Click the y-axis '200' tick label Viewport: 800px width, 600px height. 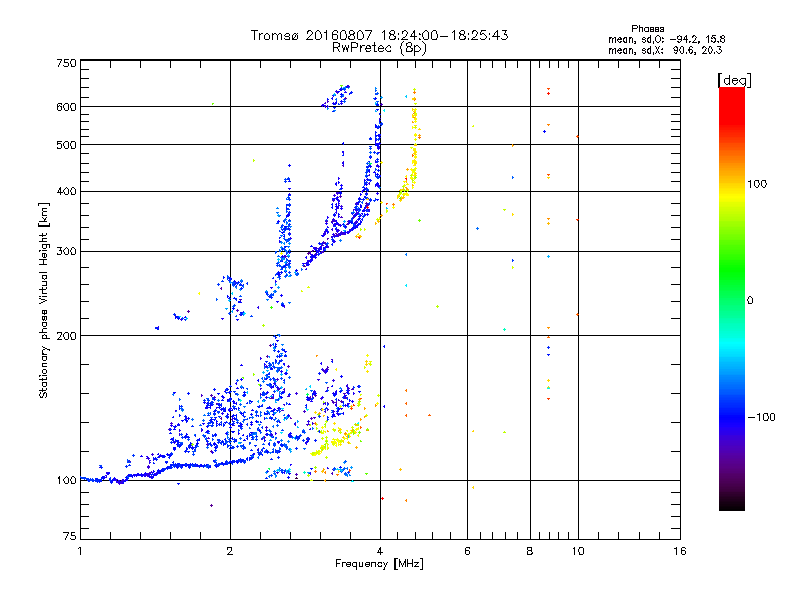[66, 336]
